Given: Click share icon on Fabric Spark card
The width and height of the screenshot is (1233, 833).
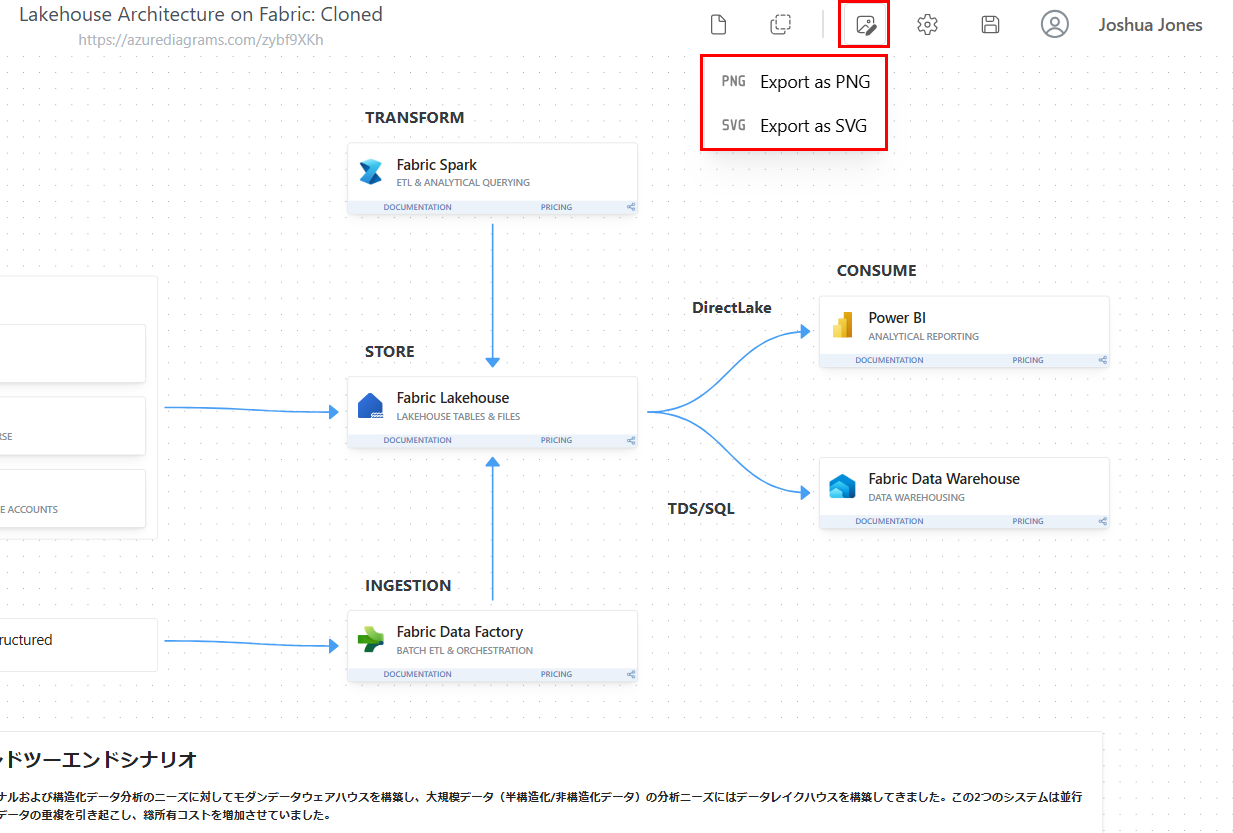Looking at the screenshot, I should 631,208.
